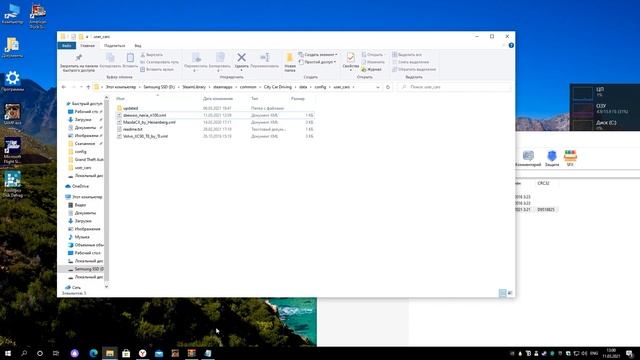Click the Refresh button beside the address bar
The image size is (640, 360).
click(388, 87)
